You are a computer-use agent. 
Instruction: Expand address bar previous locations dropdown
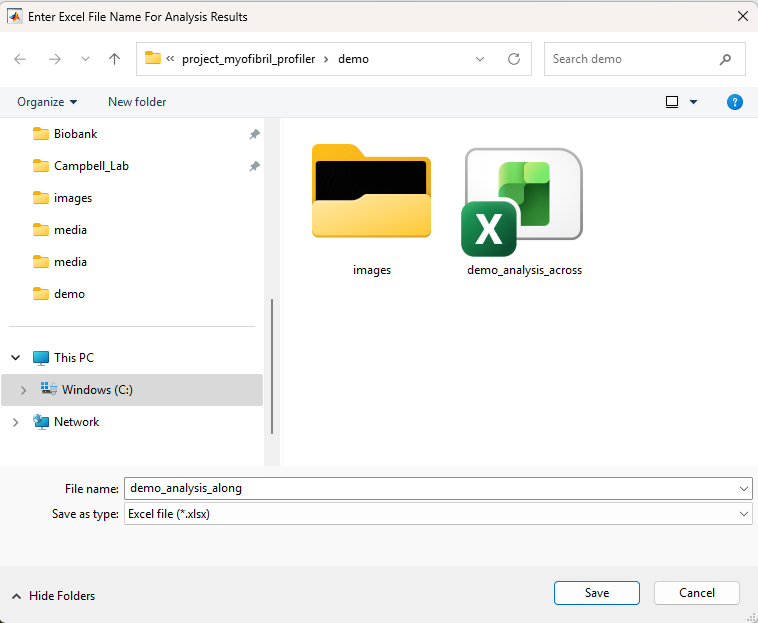480,59
